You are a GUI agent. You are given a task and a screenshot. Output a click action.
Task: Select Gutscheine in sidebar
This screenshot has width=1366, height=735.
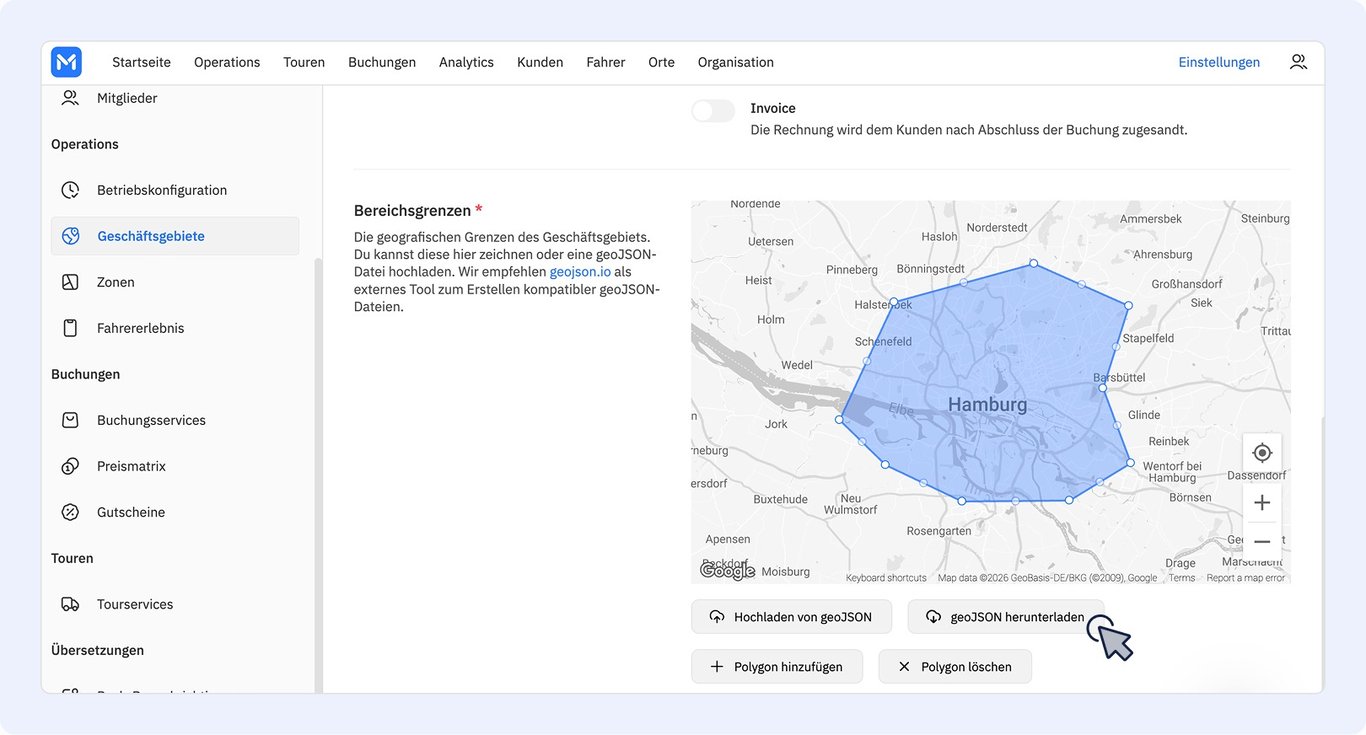coord(175,512)
